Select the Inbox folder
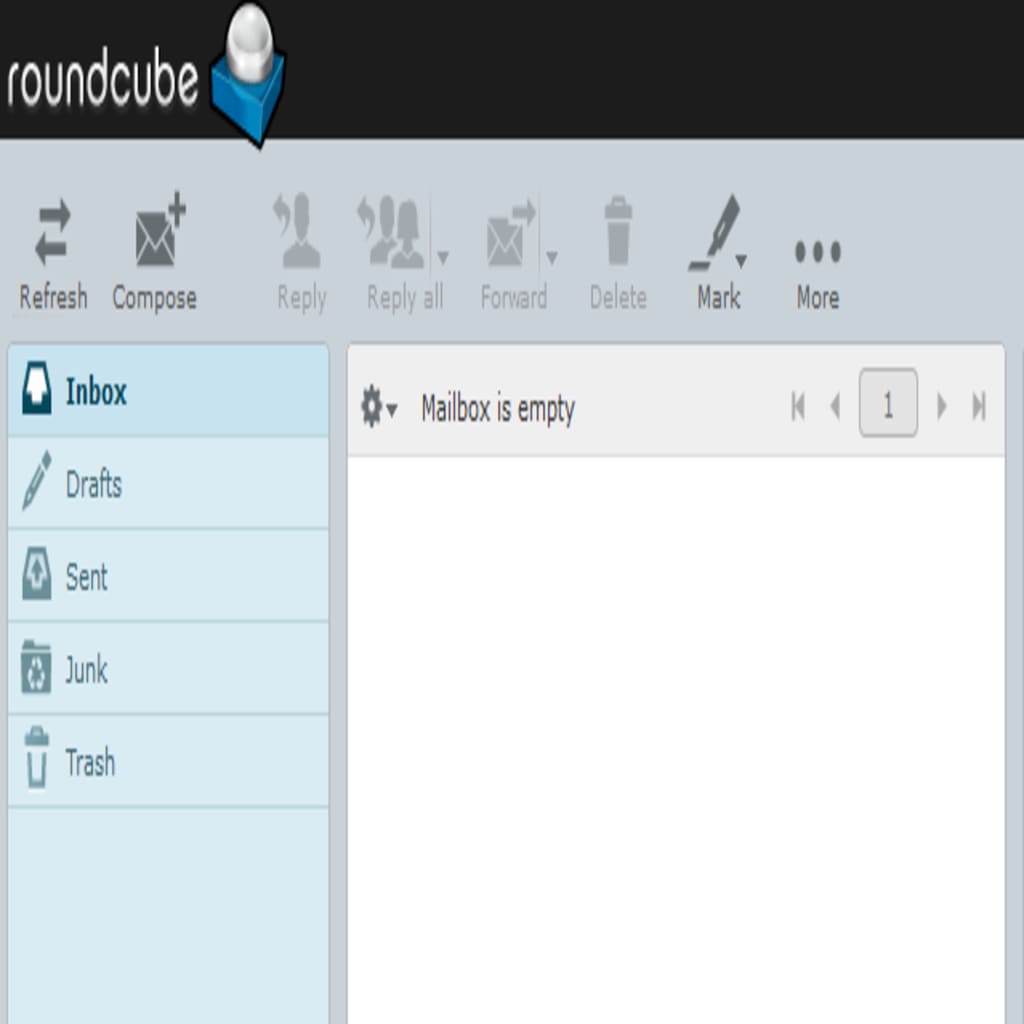 pos(168,391)
